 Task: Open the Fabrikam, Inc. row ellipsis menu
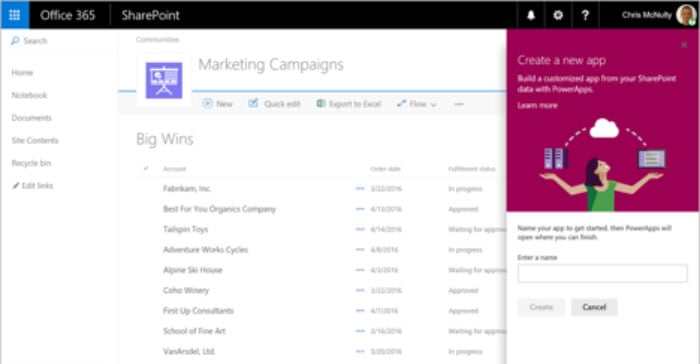point(360,188)
